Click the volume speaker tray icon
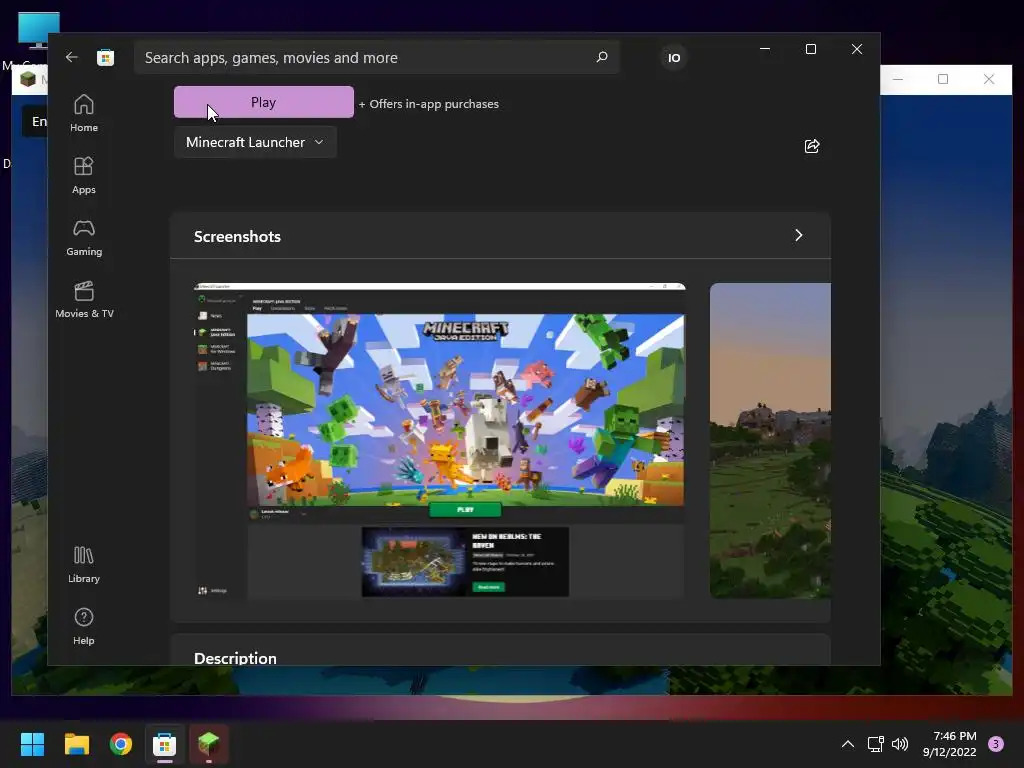Image resolution: width=1024 pixels, height=768 pixels. (900, 744)
